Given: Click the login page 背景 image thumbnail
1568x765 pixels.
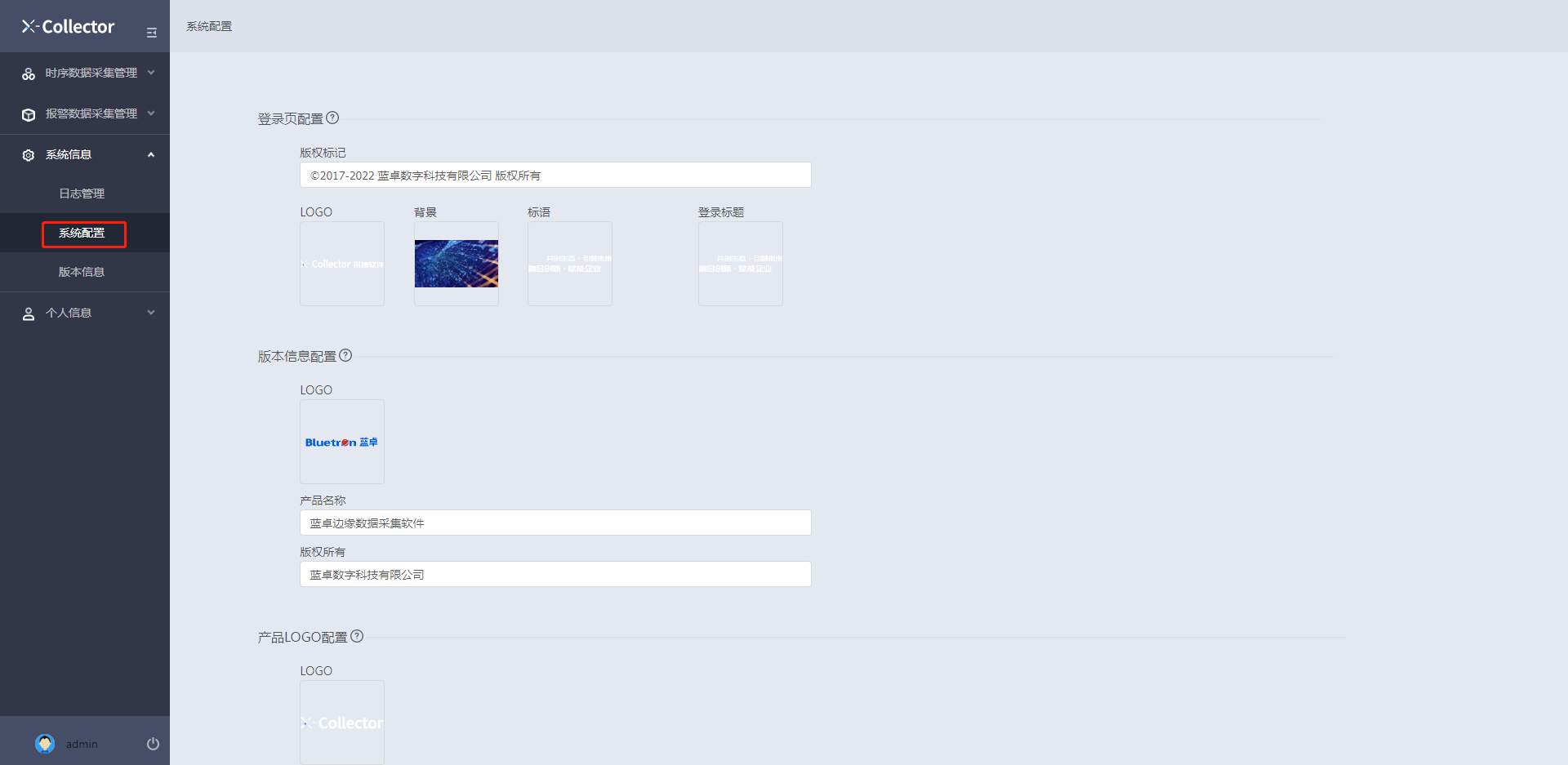Looking at the screenshot, I should click(457, 264).
